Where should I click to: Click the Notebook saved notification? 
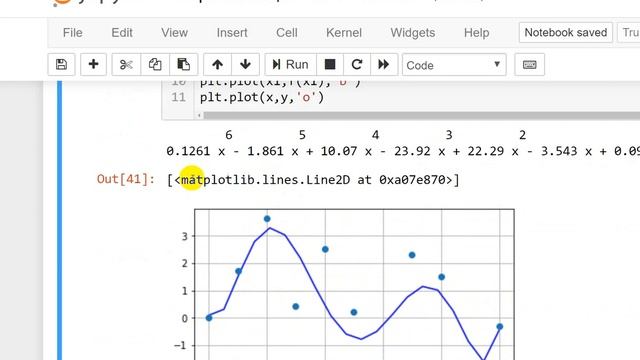pyautogui.click(x=566, y=33)
